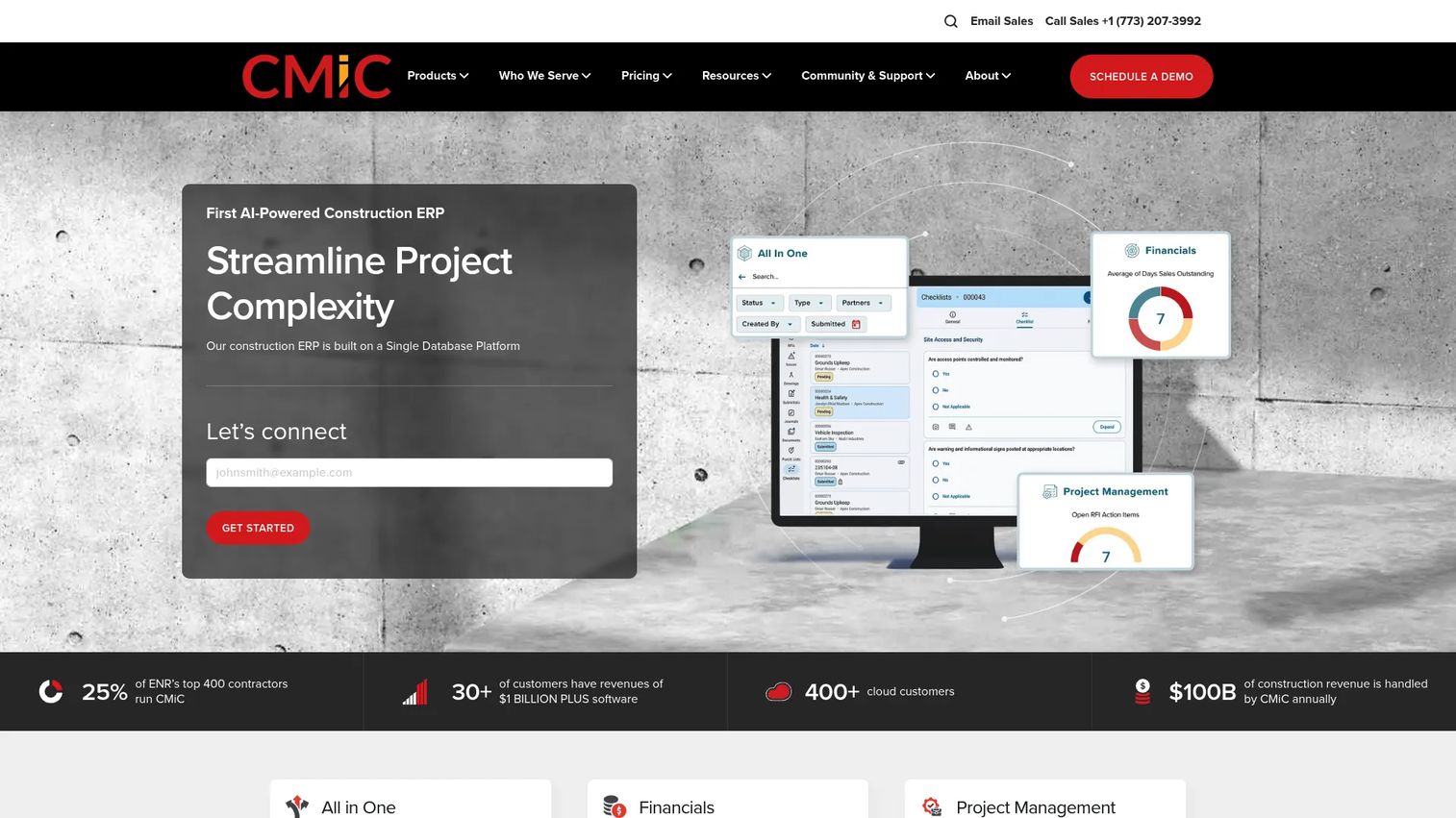The height and width of the screenshot is (818, 1456).
Task: Click the Project Management gauge graphic
Action: (x=1106, y=545)
